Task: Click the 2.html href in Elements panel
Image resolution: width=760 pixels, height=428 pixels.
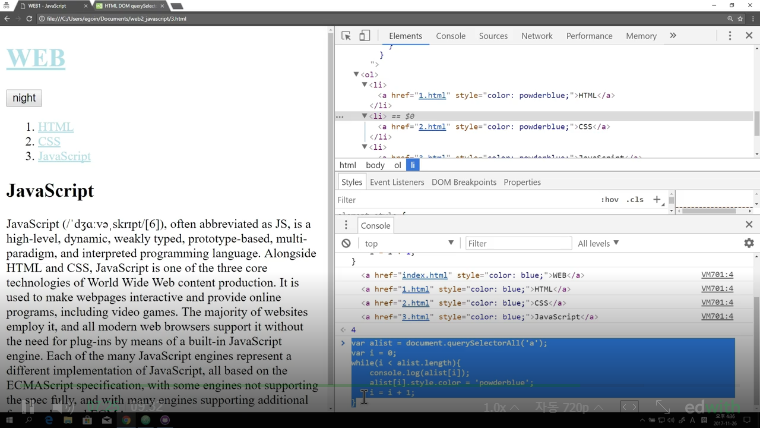Action: tap(432, 127)
